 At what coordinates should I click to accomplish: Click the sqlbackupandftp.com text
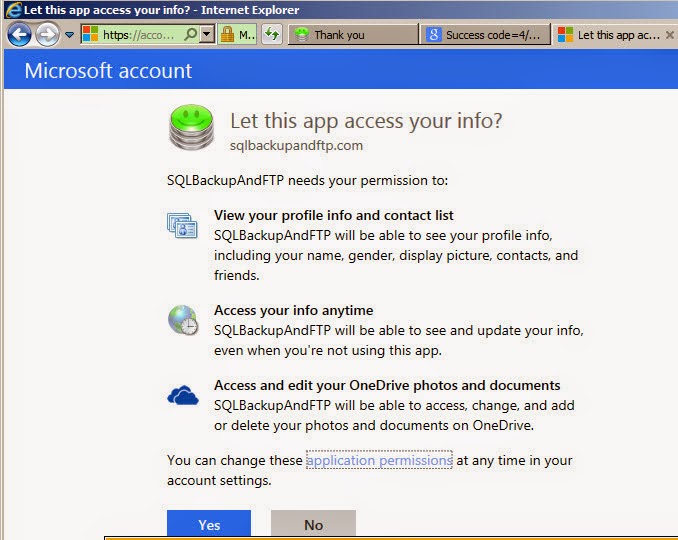pos(296,145)
